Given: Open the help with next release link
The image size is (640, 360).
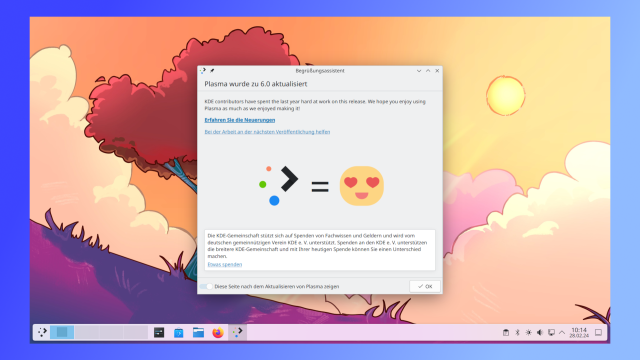Looking at the screenshot, I should 267,132.
